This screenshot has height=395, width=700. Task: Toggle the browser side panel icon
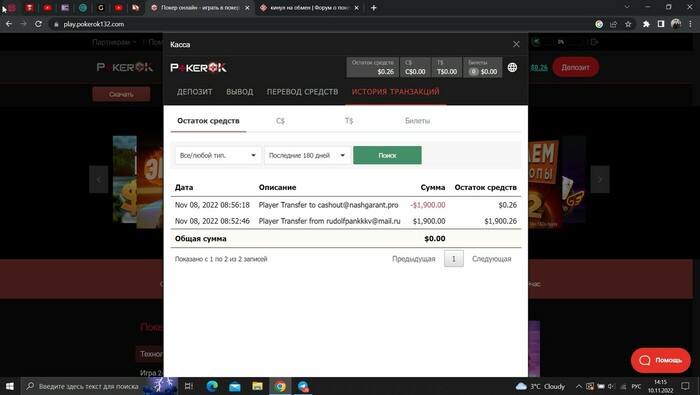pos(661,24)
